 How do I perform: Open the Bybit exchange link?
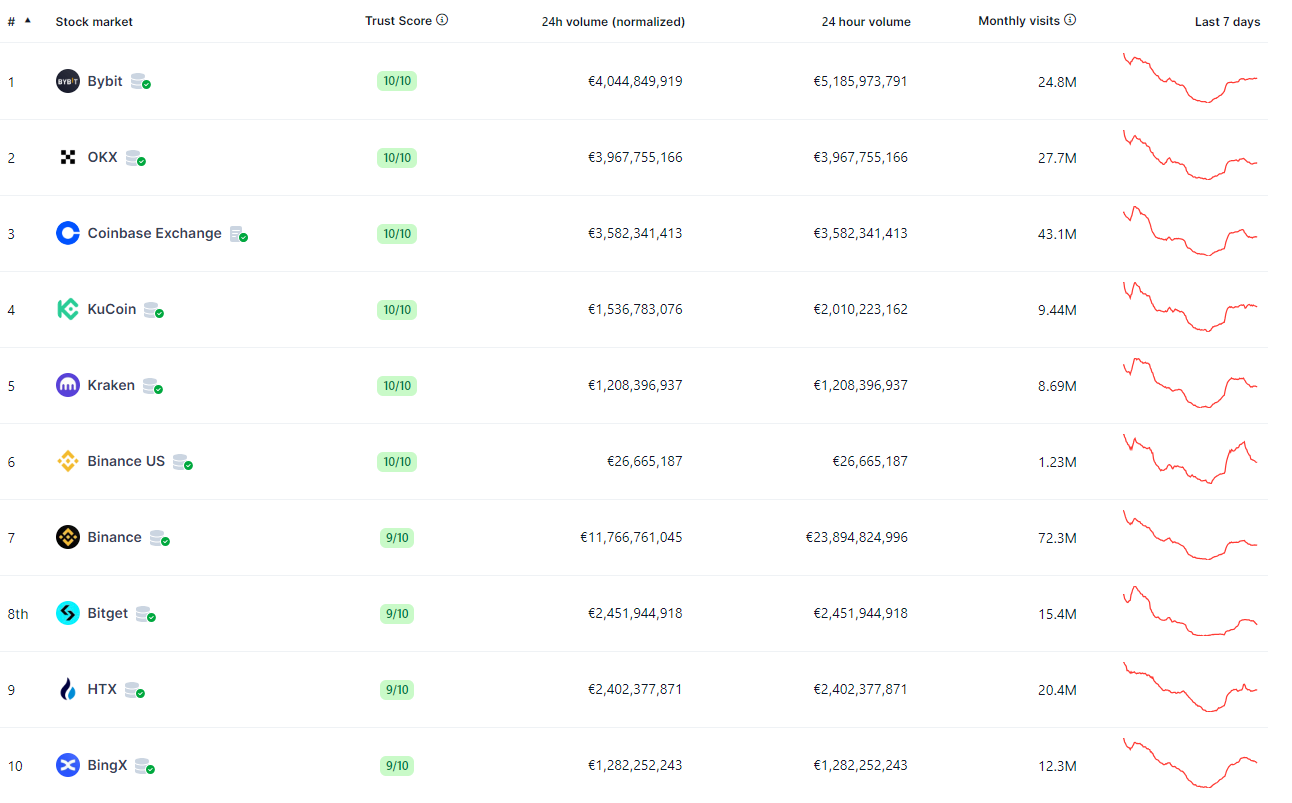click(105, 81)
